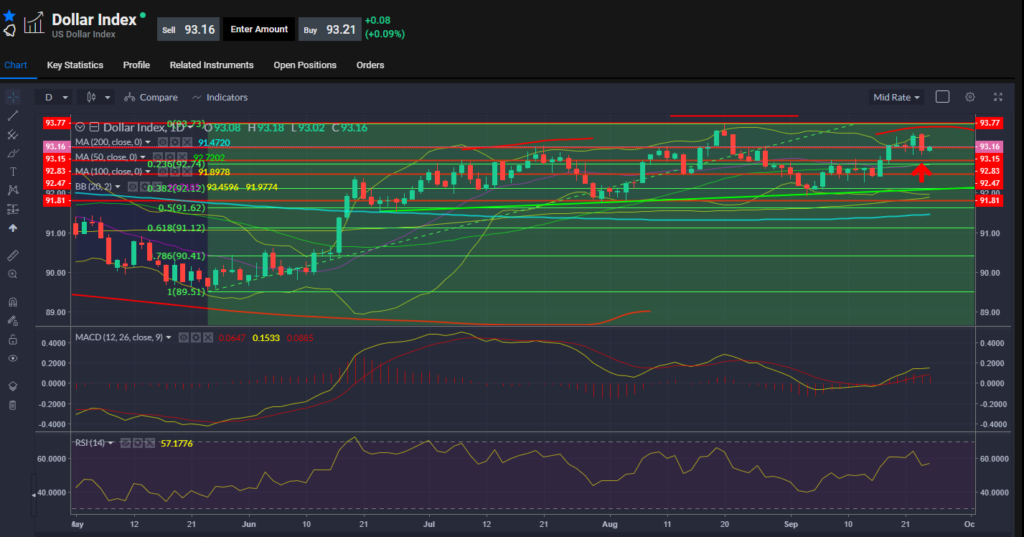1024x537 pixels.
Task: Click the favorite star icon
Action: pos(9,15)
